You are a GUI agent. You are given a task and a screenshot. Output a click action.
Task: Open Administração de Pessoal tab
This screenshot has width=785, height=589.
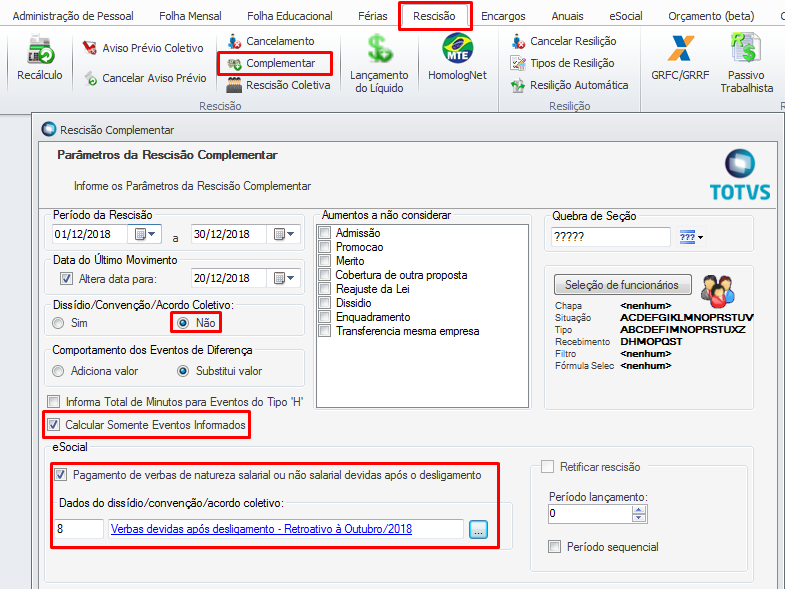73,16
